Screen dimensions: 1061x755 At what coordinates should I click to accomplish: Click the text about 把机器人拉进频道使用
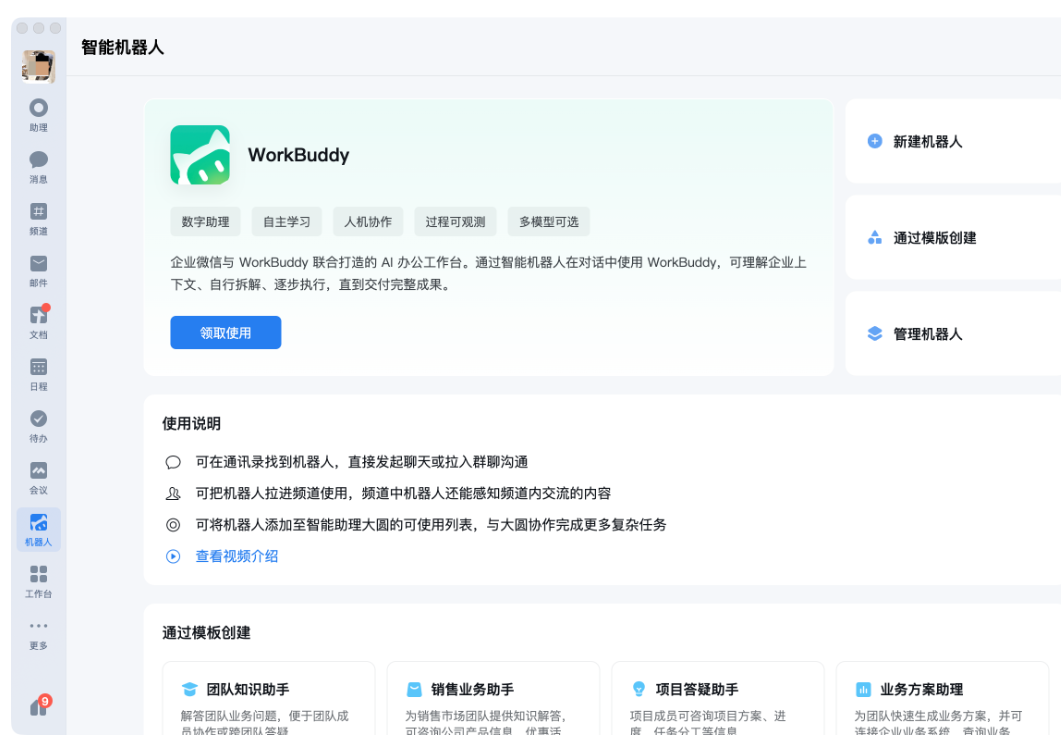coord(403,493)
